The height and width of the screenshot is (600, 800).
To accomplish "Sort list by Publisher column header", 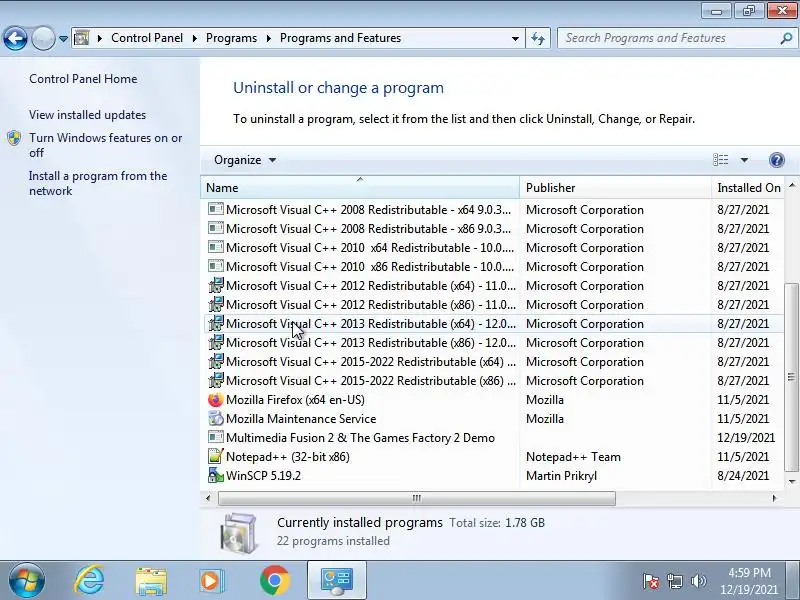I will click(x=615, y=188).
